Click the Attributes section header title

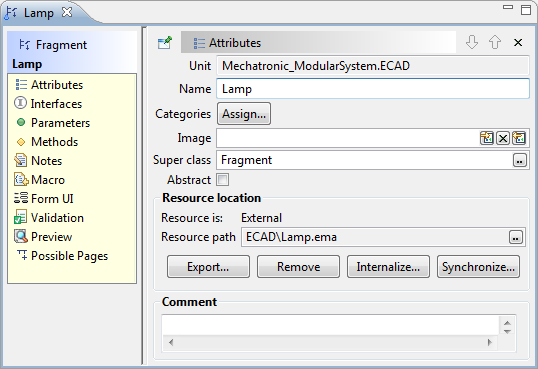[x=235, y=43]
